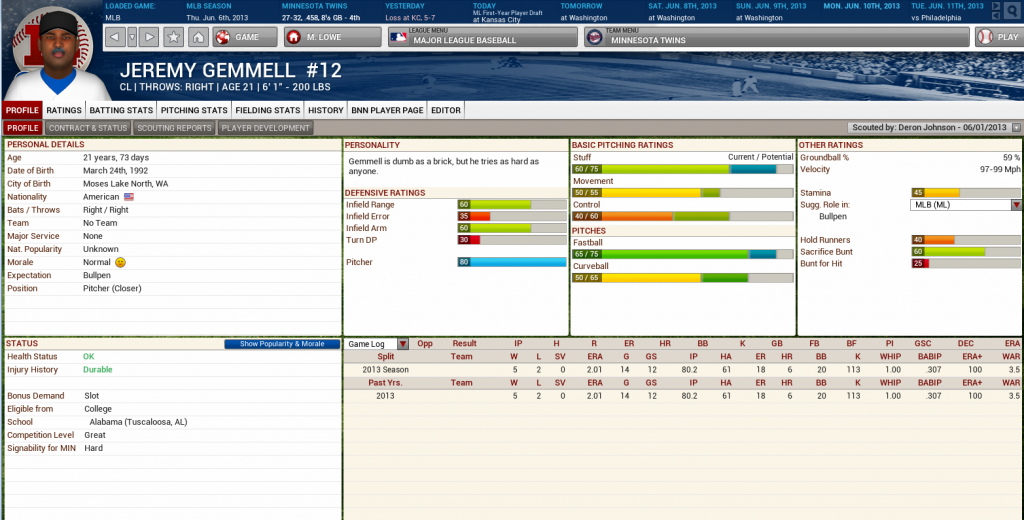
Task: Click the forward navigation arrow icon
Action: tap(149, 38)
